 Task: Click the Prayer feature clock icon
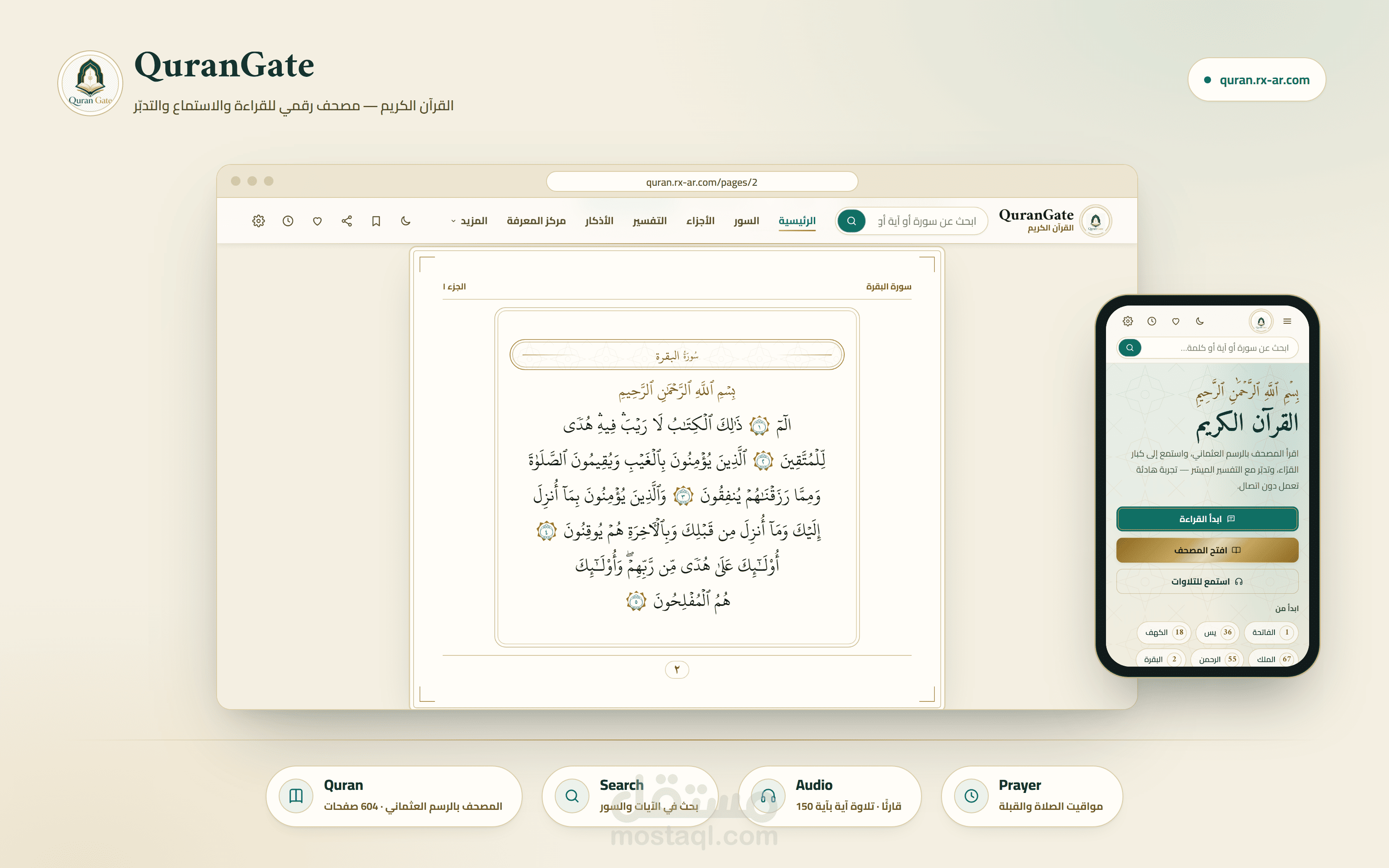pyautogui.click(x=971, y=796)
